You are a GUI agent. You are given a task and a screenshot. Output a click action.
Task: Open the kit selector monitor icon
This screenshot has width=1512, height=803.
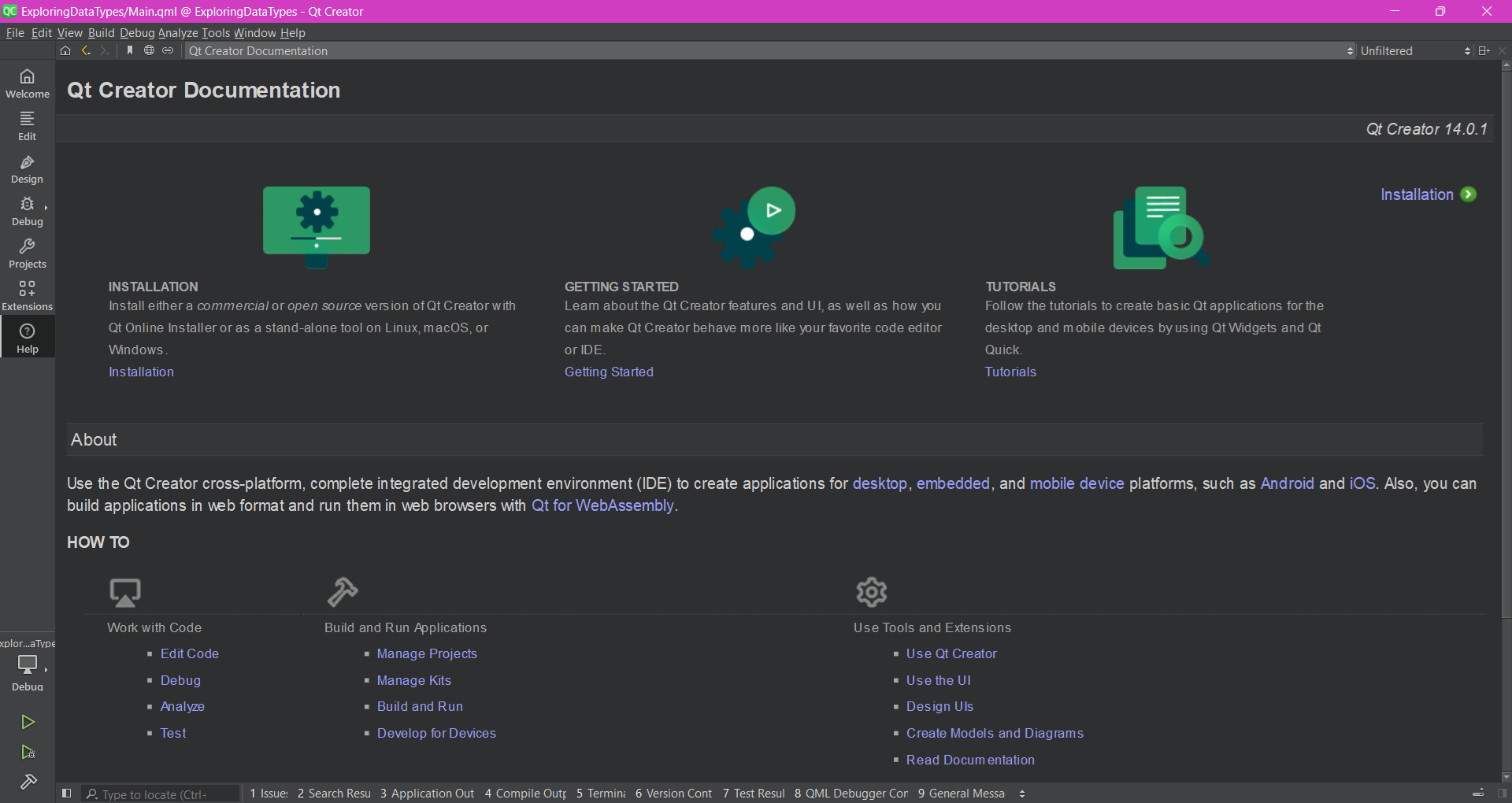pos(28,665)
